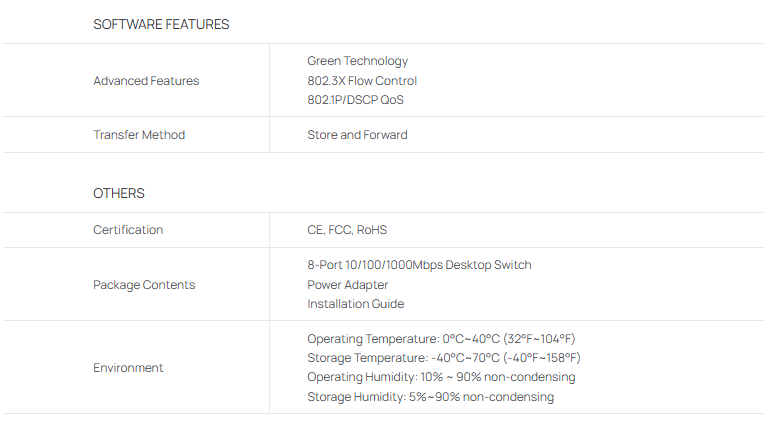This screenshot has width=766, height=432.
Task: Select the Power Adapter package item
Action: click(348, 285)
